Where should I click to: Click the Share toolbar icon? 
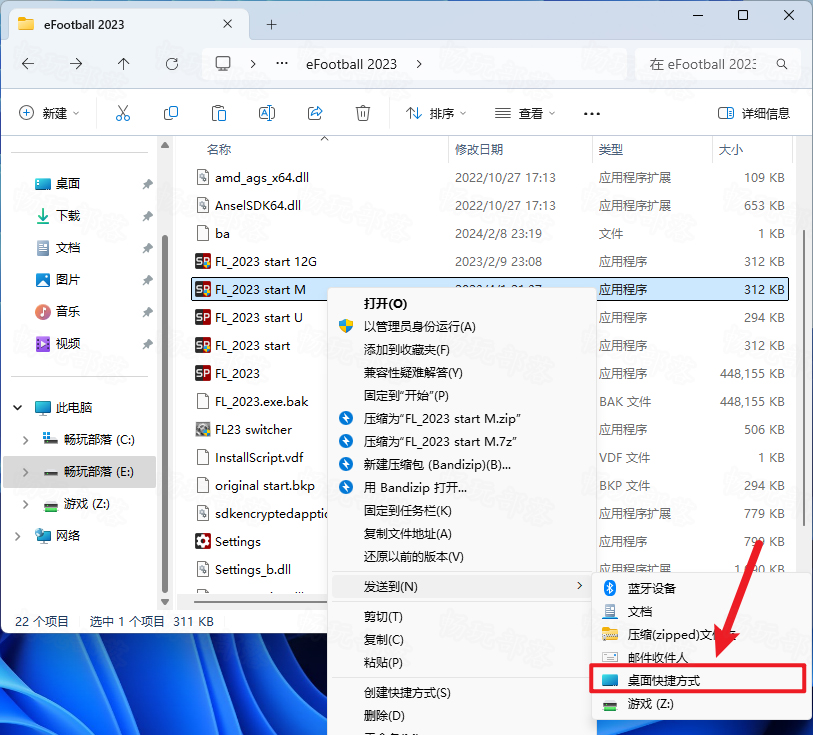tap(315, 113)
